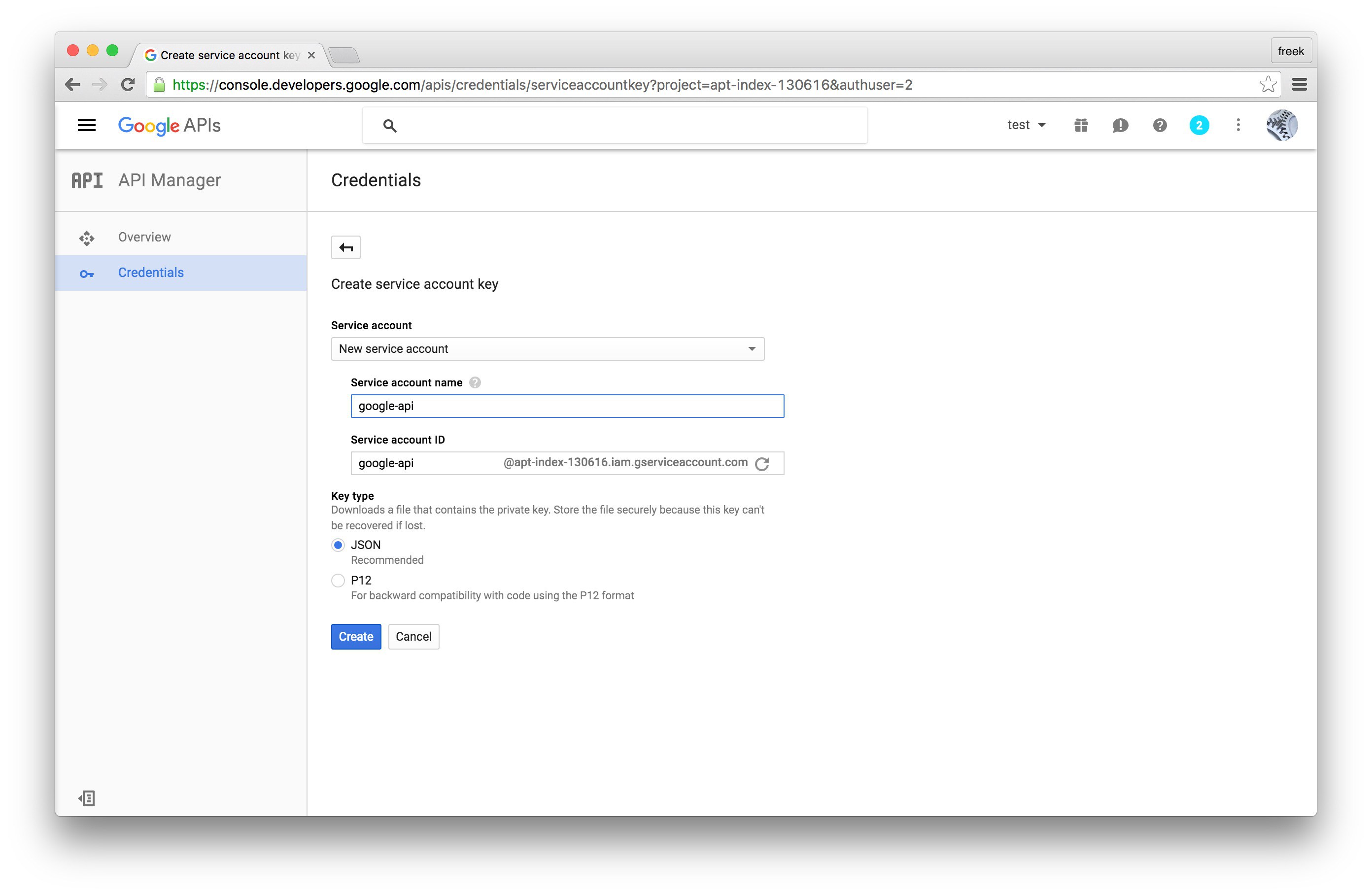Screen dimensions: 1372x895
Task: Click the gift icon in header
Action: coord(1081,125)
